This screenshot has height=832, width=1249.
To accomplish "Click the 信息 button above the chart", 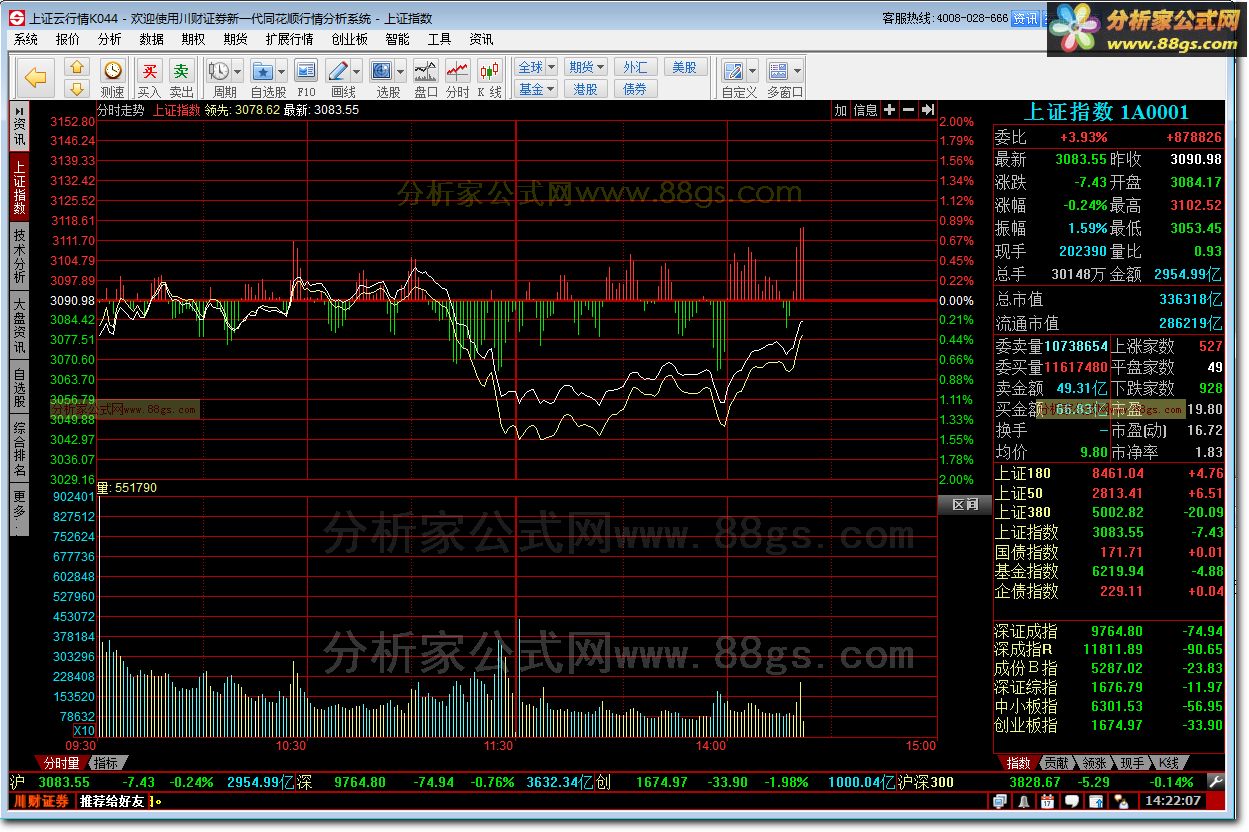I will pyautogui.click(x=866, y=110).
